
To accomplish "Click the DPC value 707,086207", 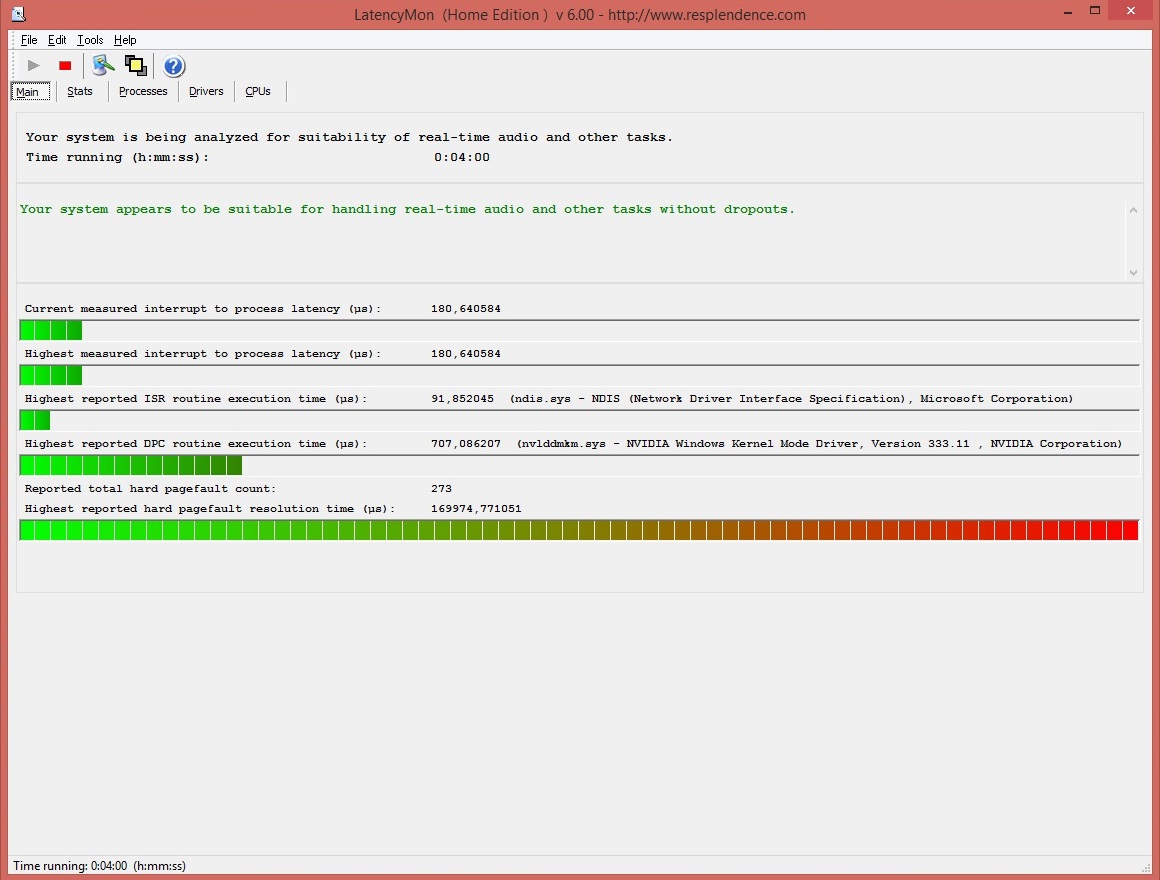I will pos(465,444).
